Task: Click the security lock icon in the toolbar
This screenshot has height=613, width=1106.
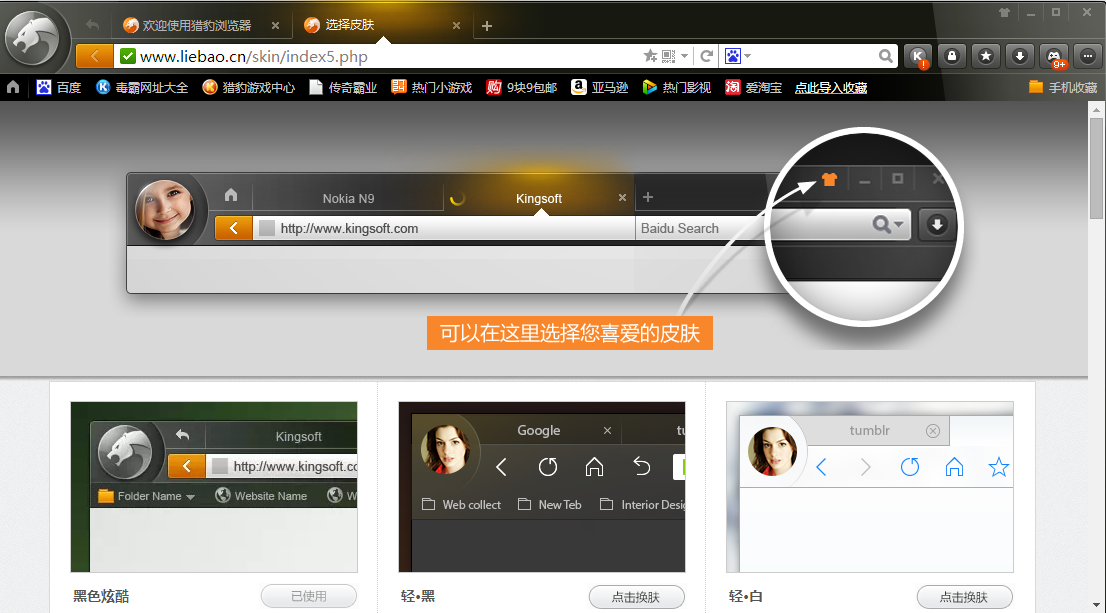Action: click(x=952, y=56)
